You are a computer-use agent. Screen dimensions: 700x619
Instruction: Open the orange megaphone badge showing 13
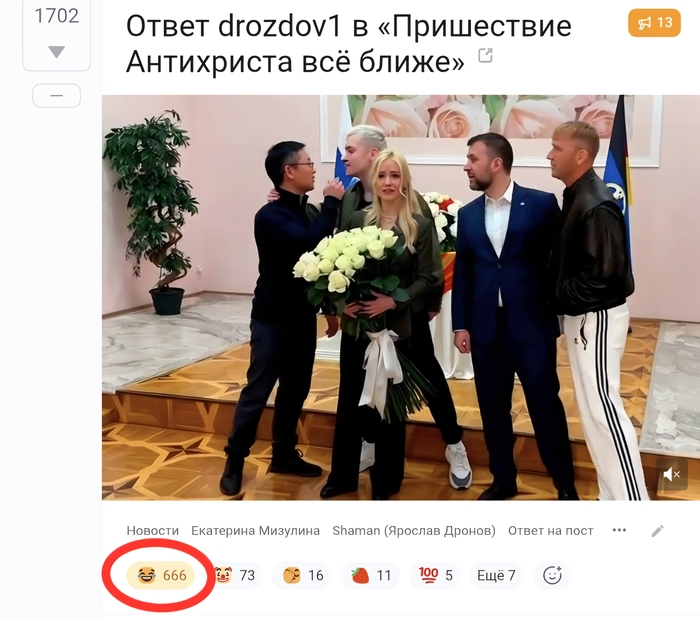[x=654, y=22]
